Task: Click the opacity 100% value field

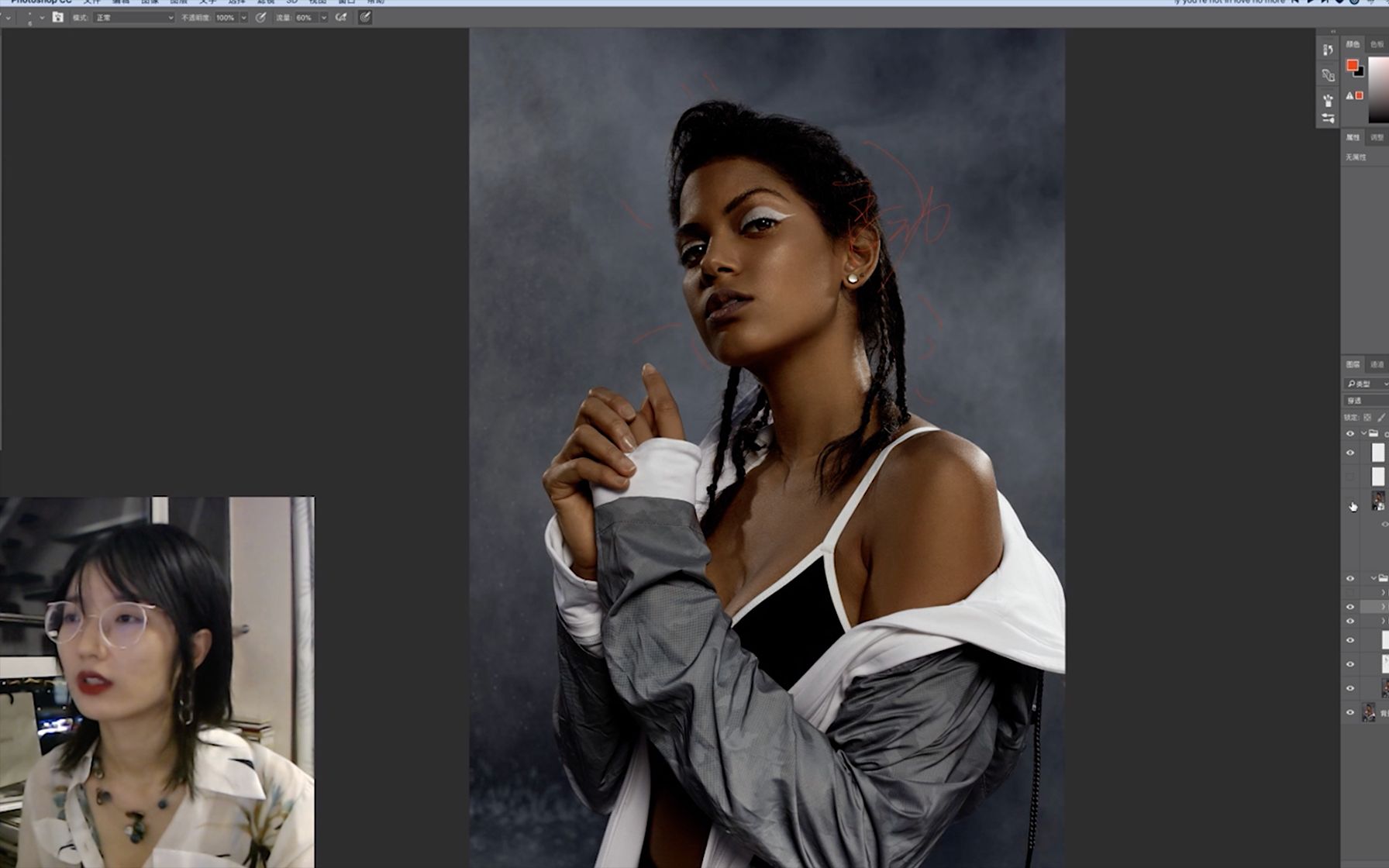Action: coord(226,17)
